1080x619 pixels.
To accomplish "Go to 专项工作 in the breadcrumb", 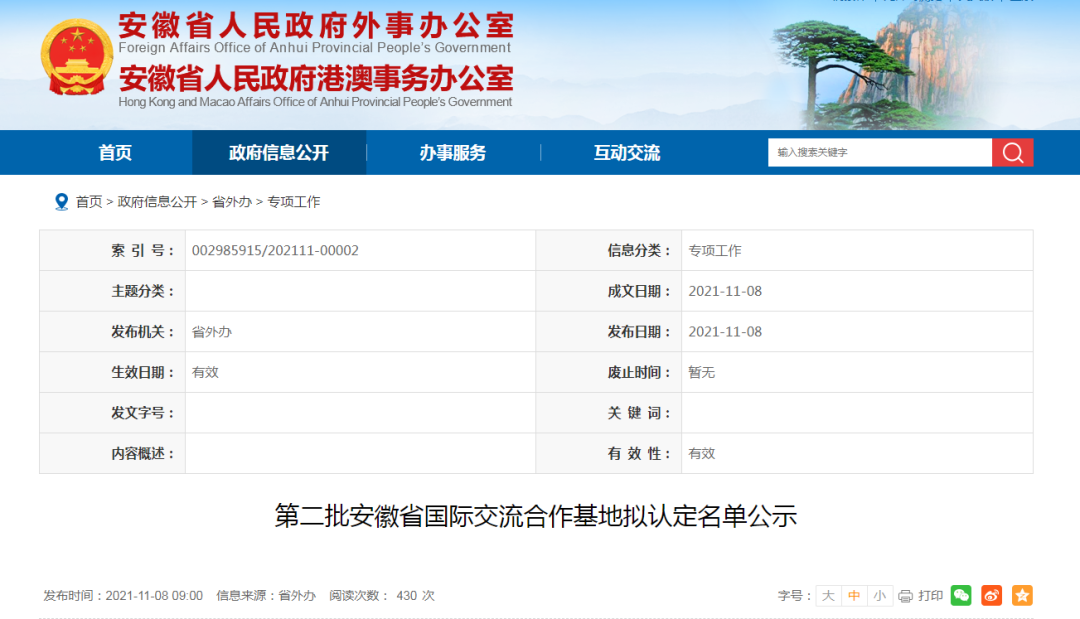I will (x=293, y=202).
